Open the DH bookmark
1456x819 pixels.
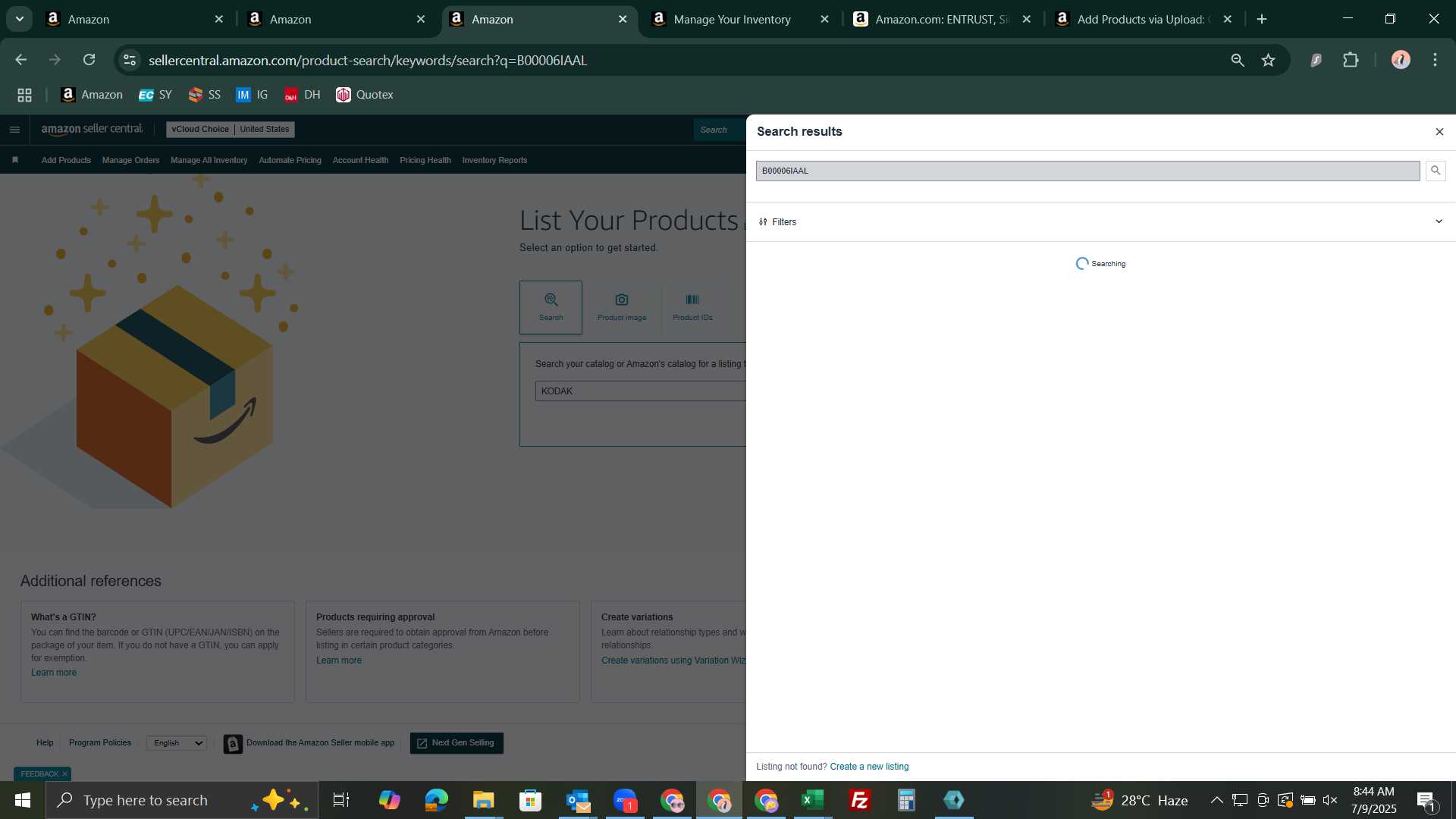coord(302,95)
